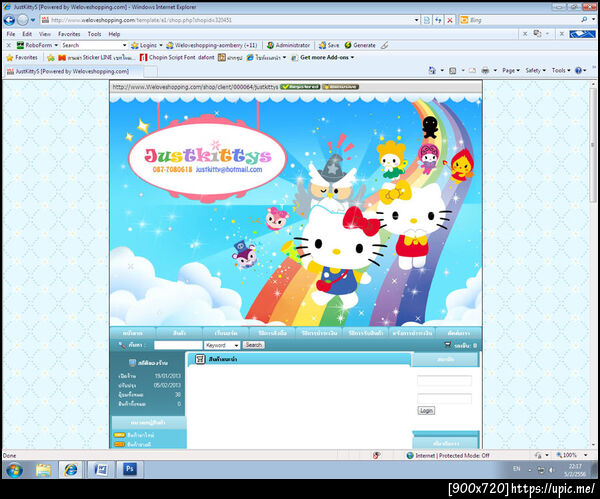The height and width of the screenshot is (499, 600).
Task: Open the Edit menu
Action: click(27, 34)
